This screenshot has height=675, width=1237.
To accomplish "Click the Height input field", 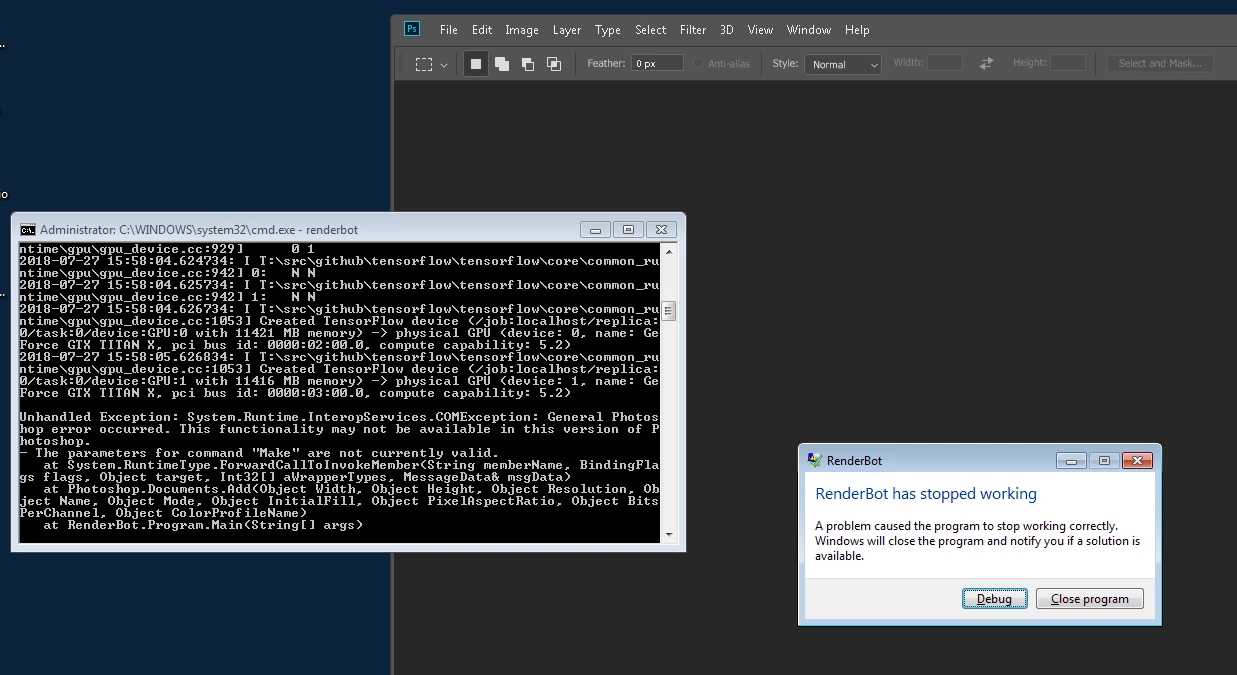I will [1067, 63].
